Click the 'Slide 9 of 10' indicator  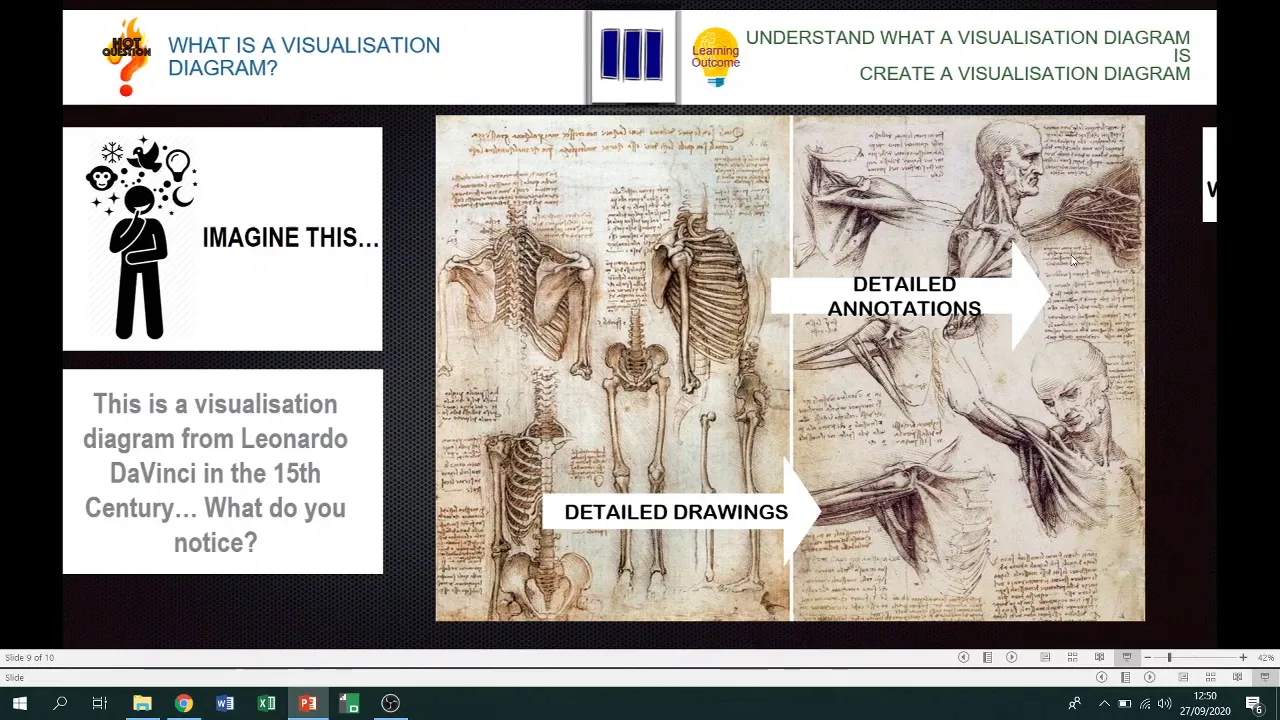(x=29, y=657)
